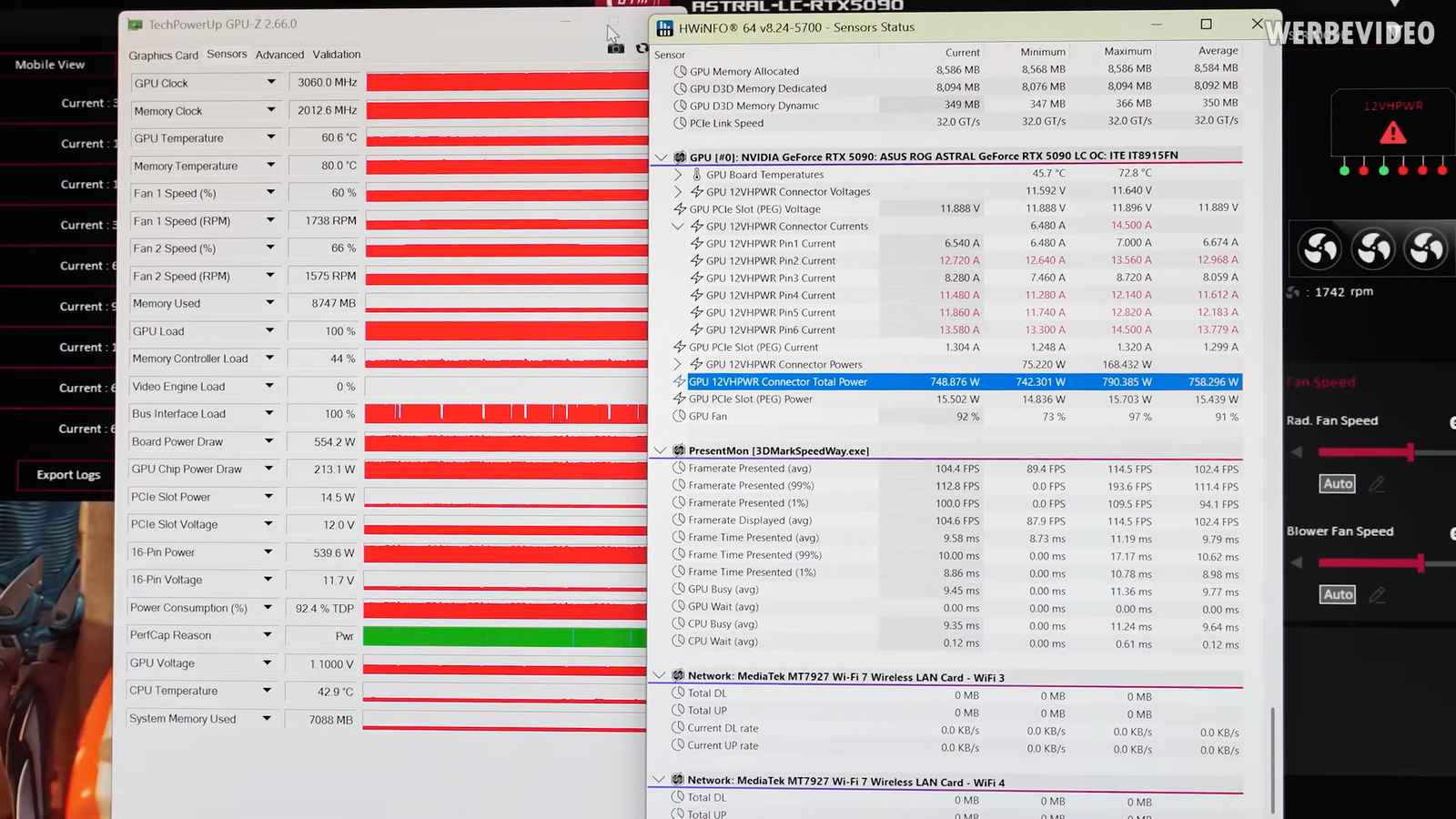Click the left arrow beside Rad. Fan Speed slider
The height and width of the screenshot is (819, 1456).
[x=1297, y=452]
